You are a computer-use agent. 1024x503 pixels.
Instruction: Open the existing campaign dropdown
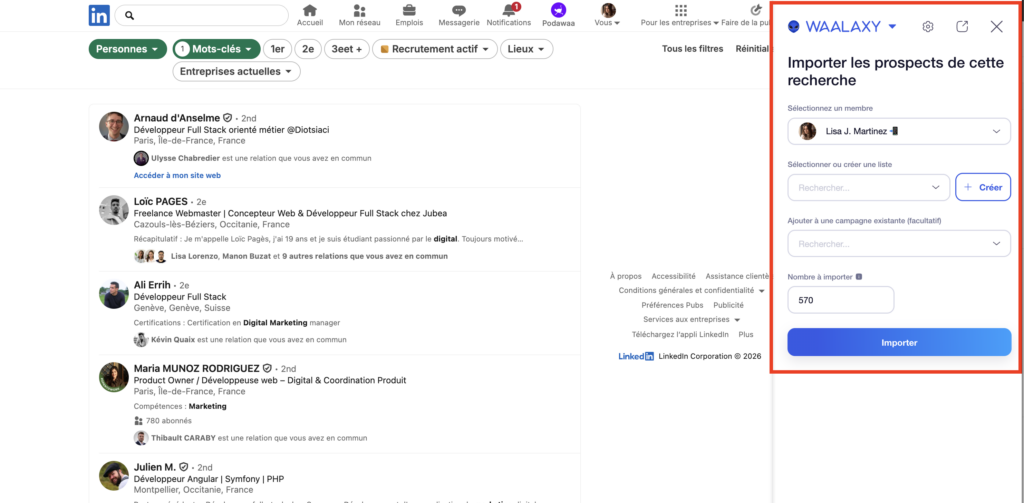click(899, 244)
